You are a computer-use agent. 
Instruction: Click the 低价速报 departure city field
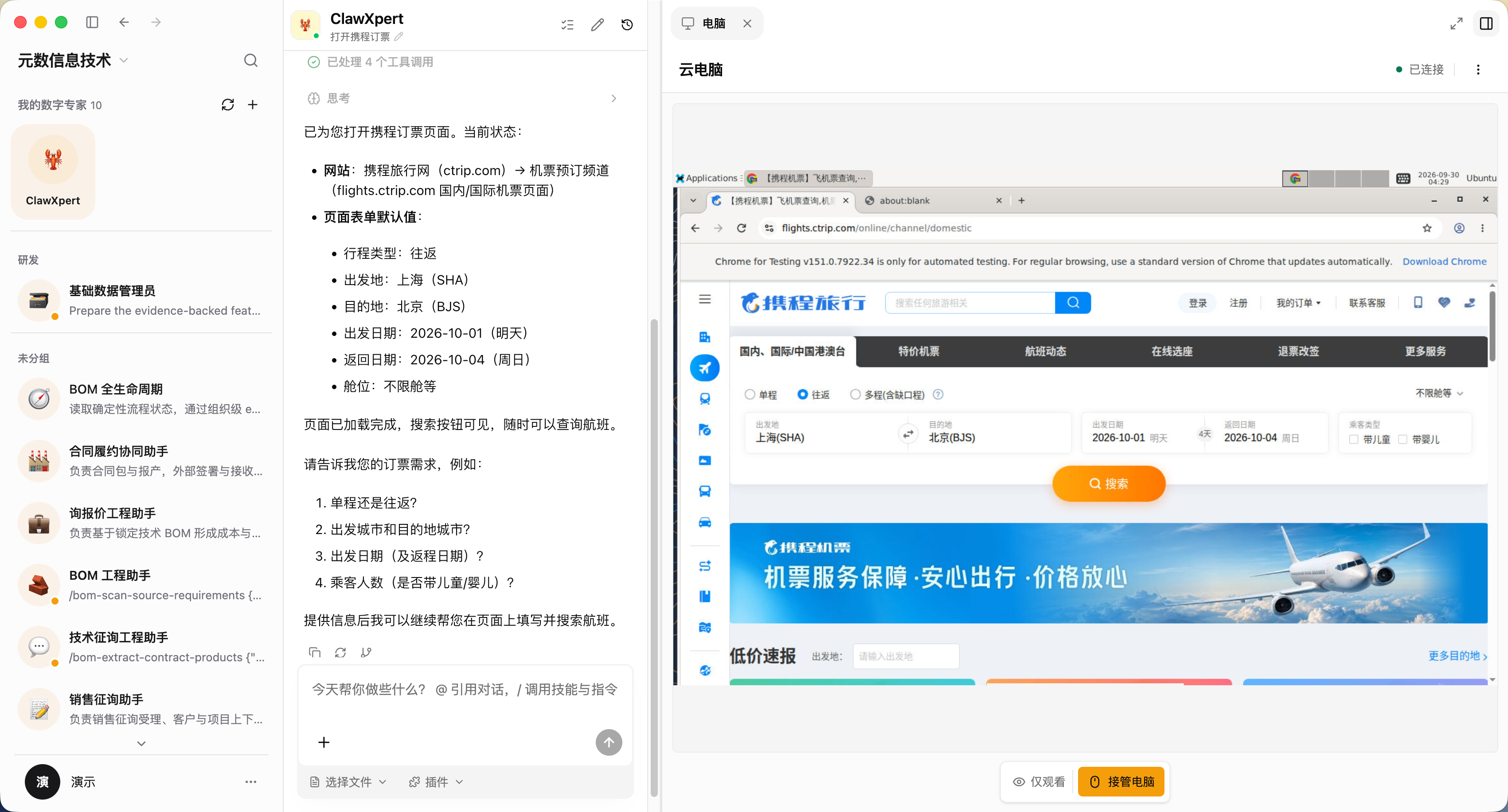906,656
